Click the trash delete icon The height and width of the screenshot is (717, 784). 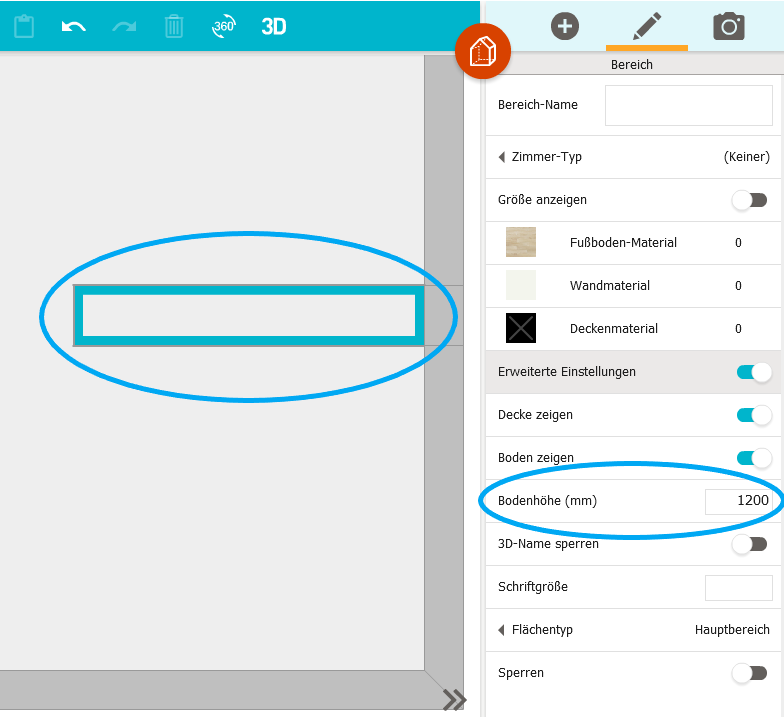[174, 27]
